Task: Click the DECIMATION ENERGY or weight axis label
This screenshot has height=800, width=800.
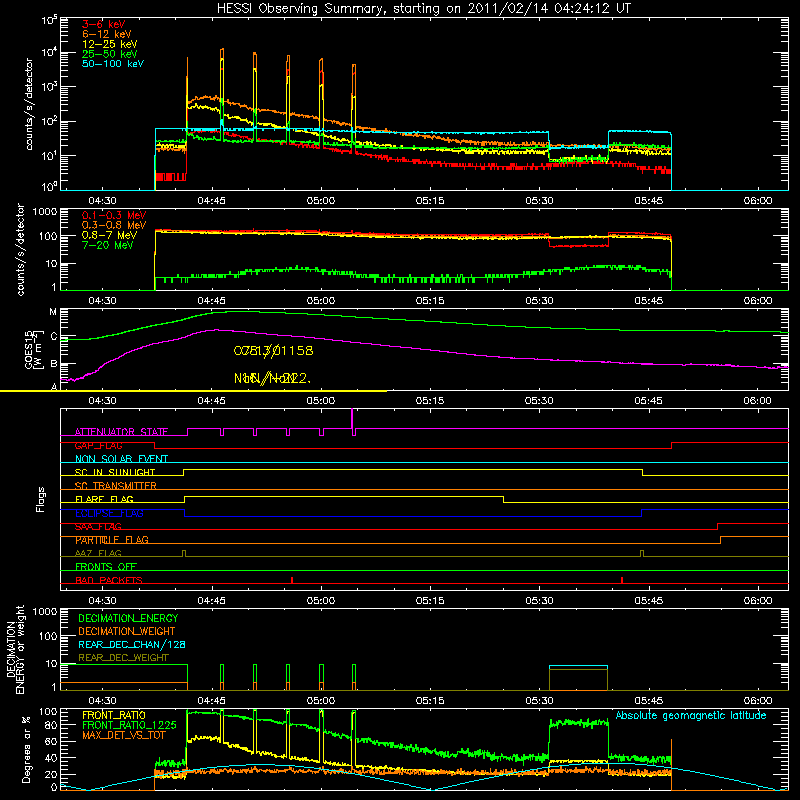Action: (16, 649)
